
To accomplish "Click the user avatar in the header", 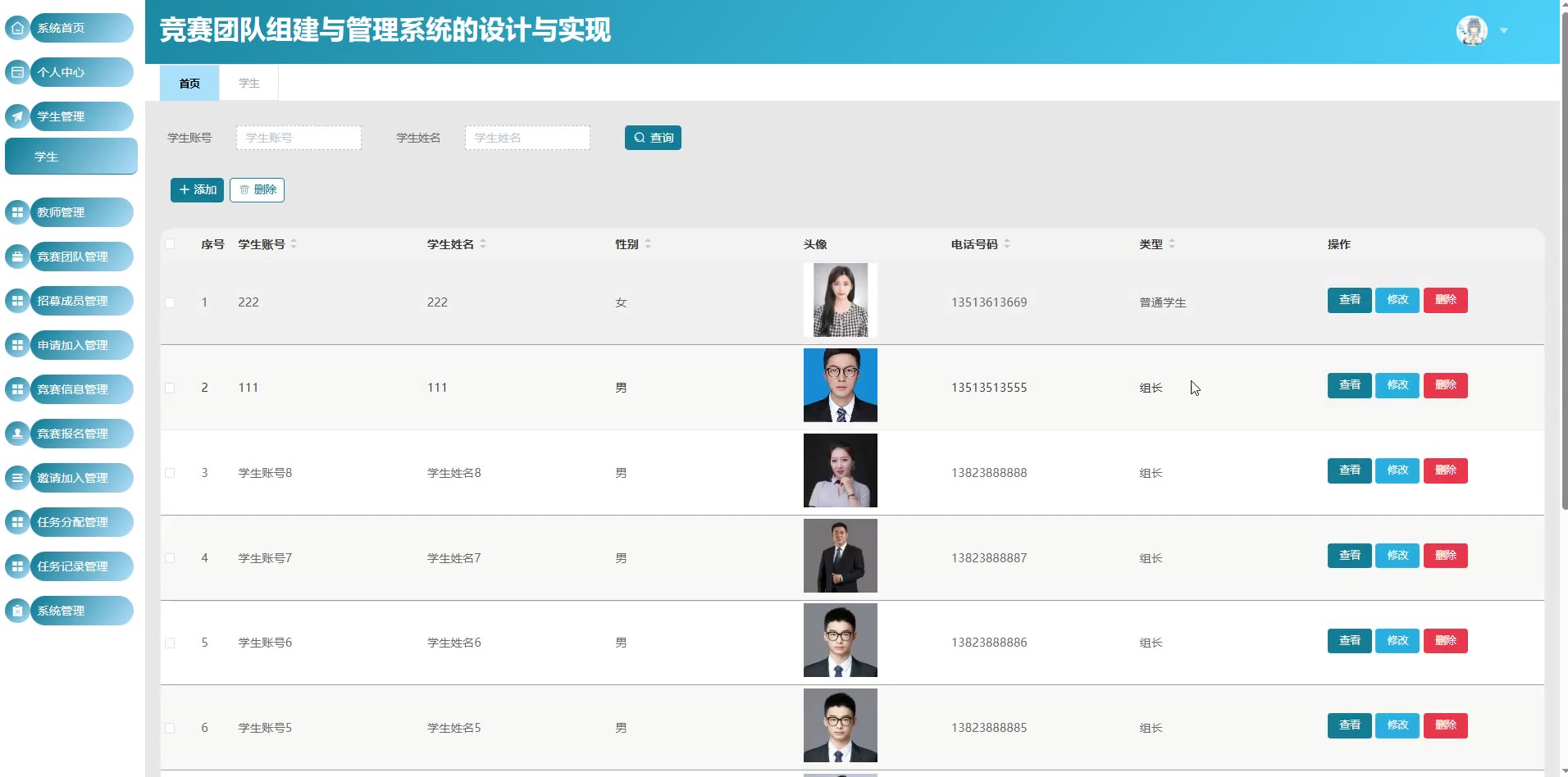I will coord(1471,31).
